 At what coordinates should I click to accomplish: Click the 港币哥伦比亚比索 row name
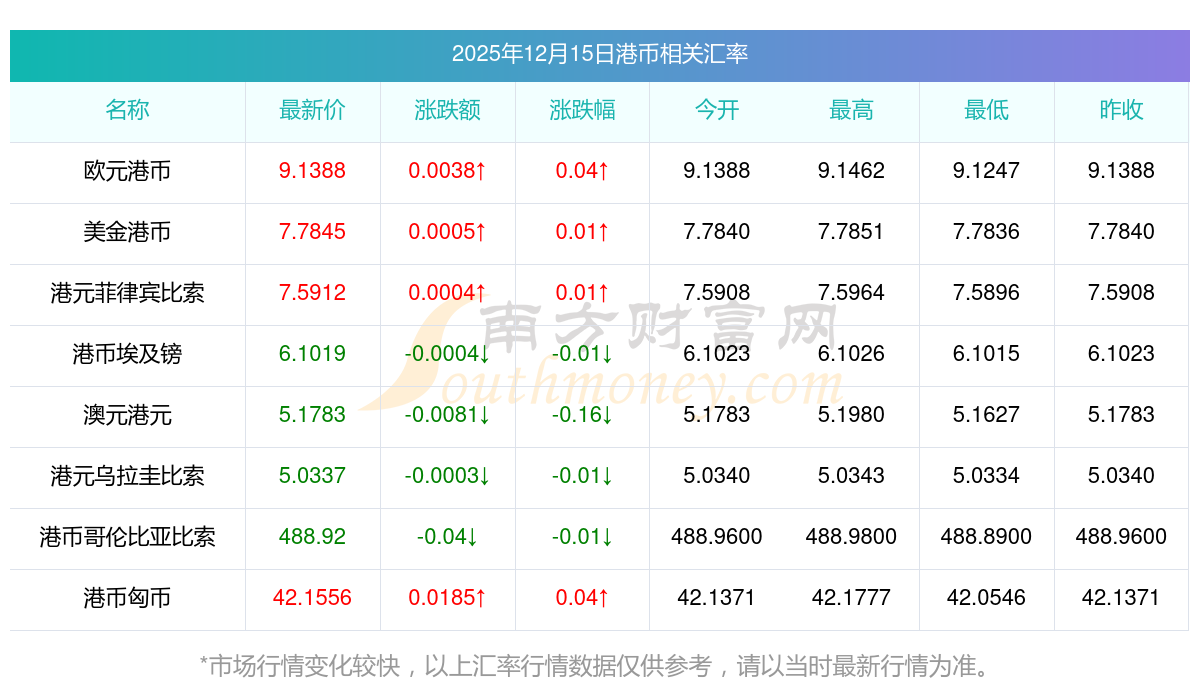[127, 537]
